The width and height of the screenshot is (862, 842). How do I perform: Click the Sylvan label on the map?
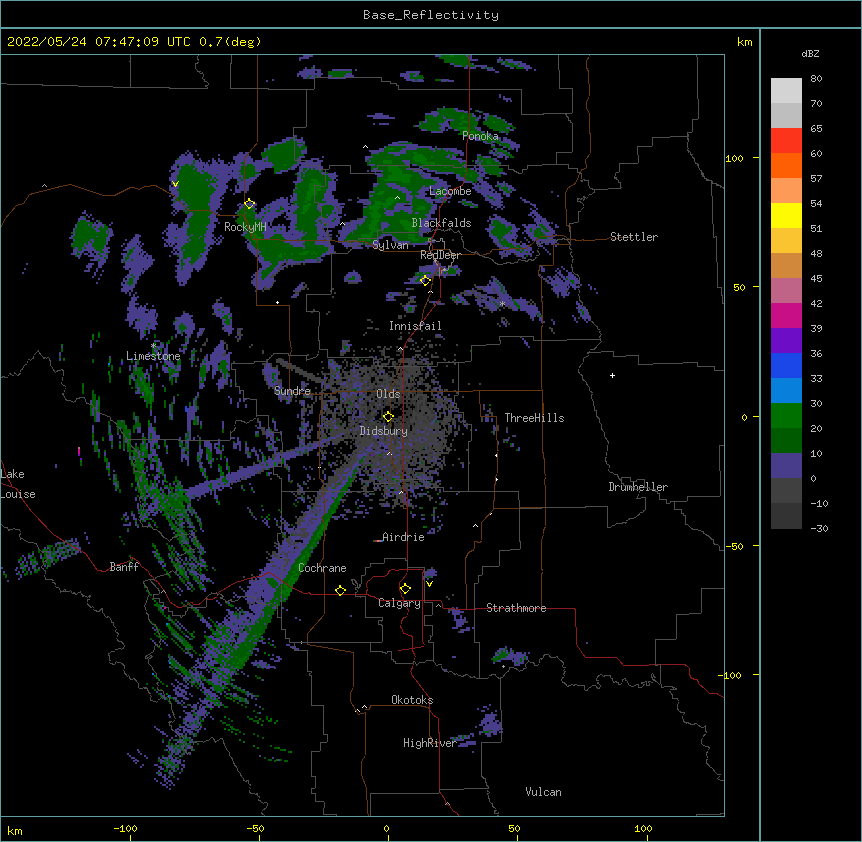tap(390, 245)
